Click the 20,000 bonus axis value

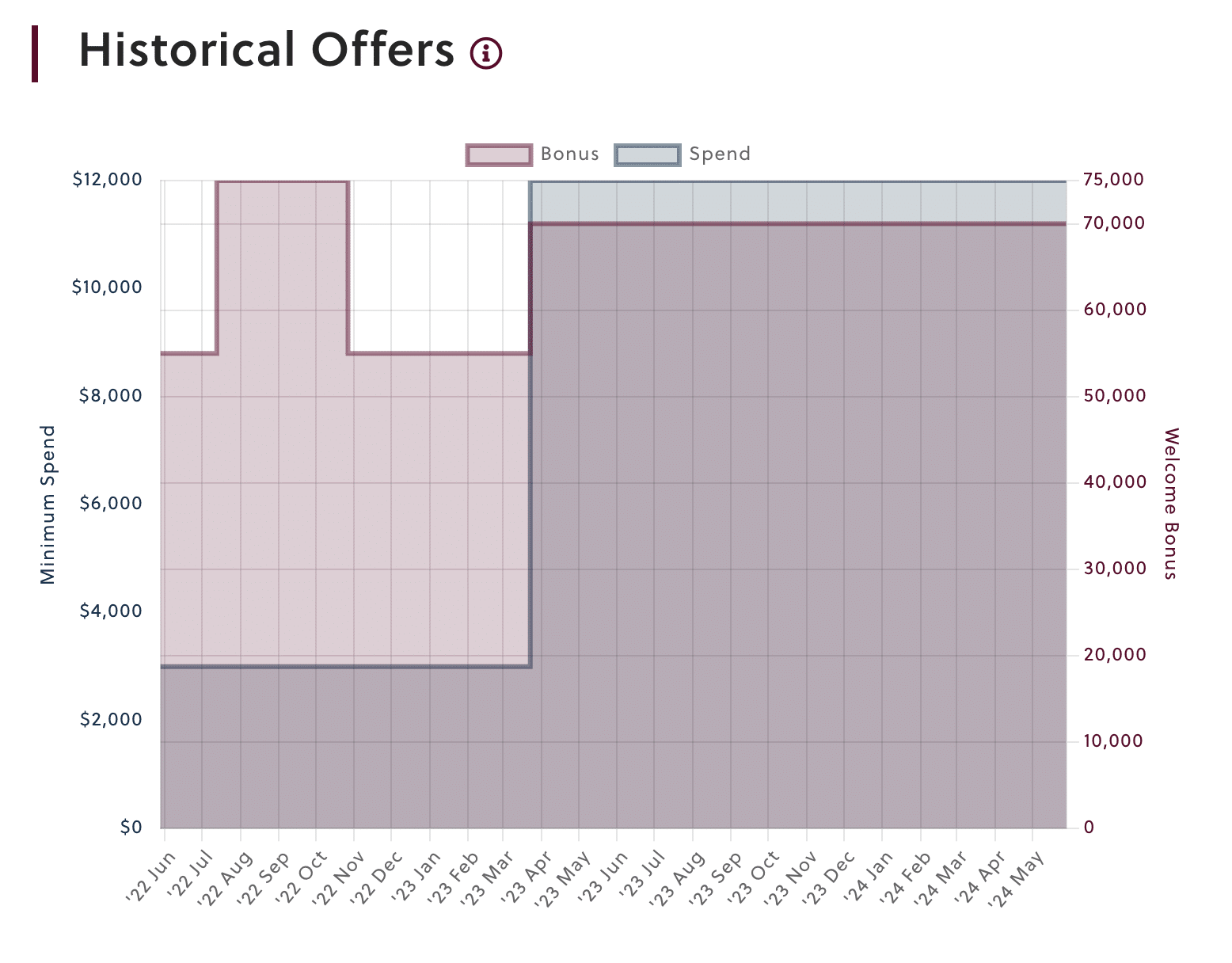click(x=1113, y=655)
